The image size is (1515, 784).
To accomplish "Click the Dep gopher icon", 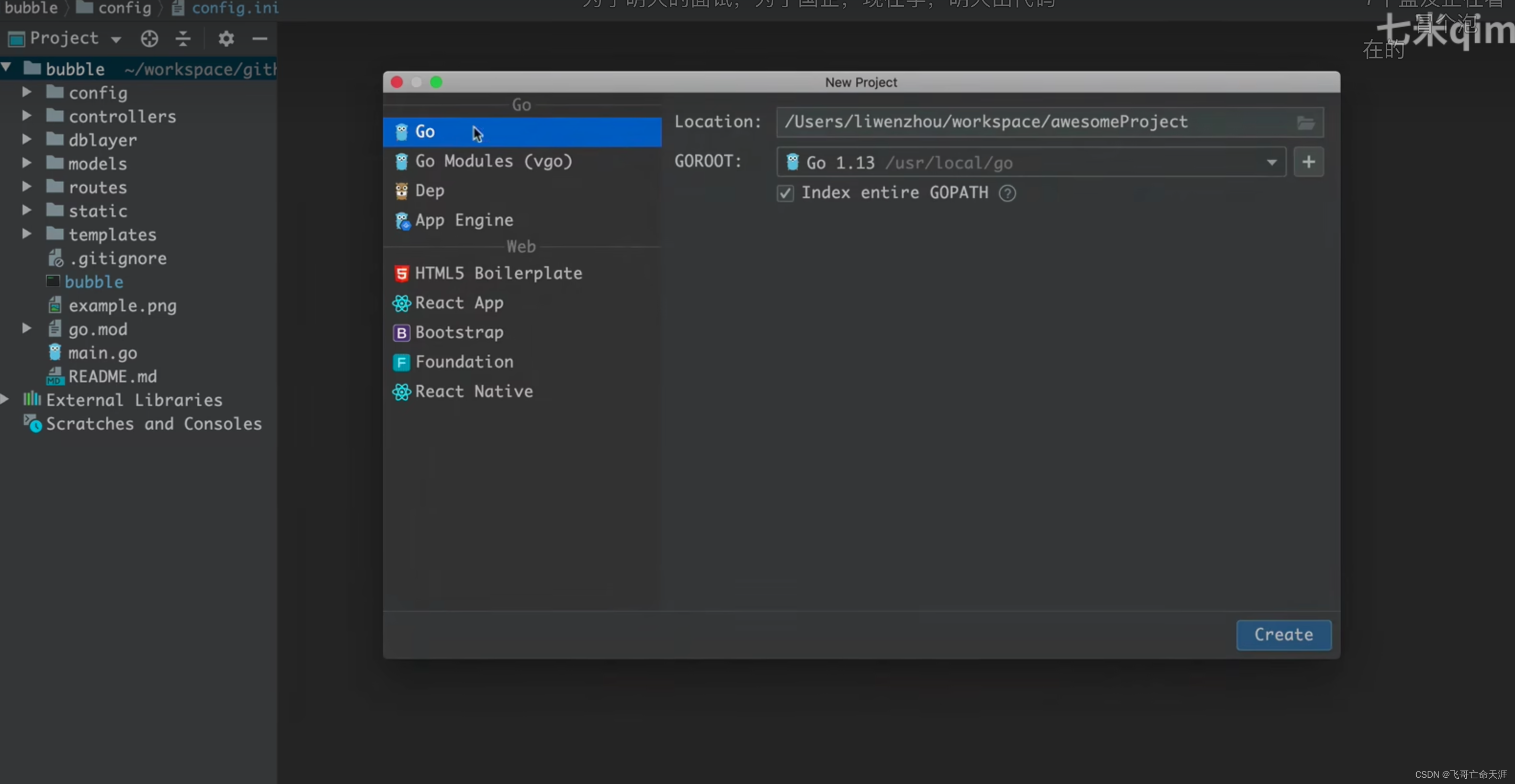I will coord(402,191).
